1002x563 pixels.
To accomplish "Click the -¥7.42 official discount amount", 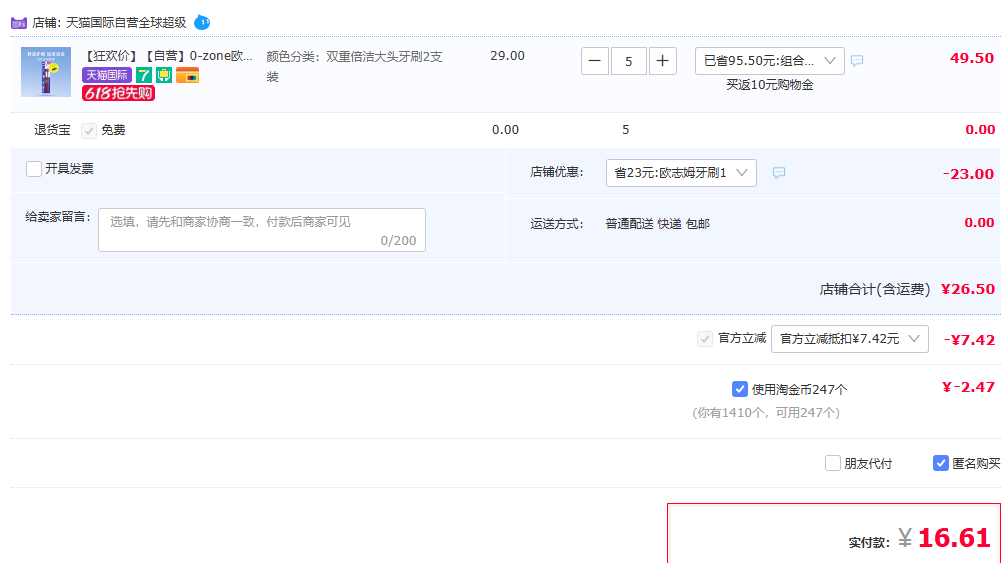I will coord(969,340).
